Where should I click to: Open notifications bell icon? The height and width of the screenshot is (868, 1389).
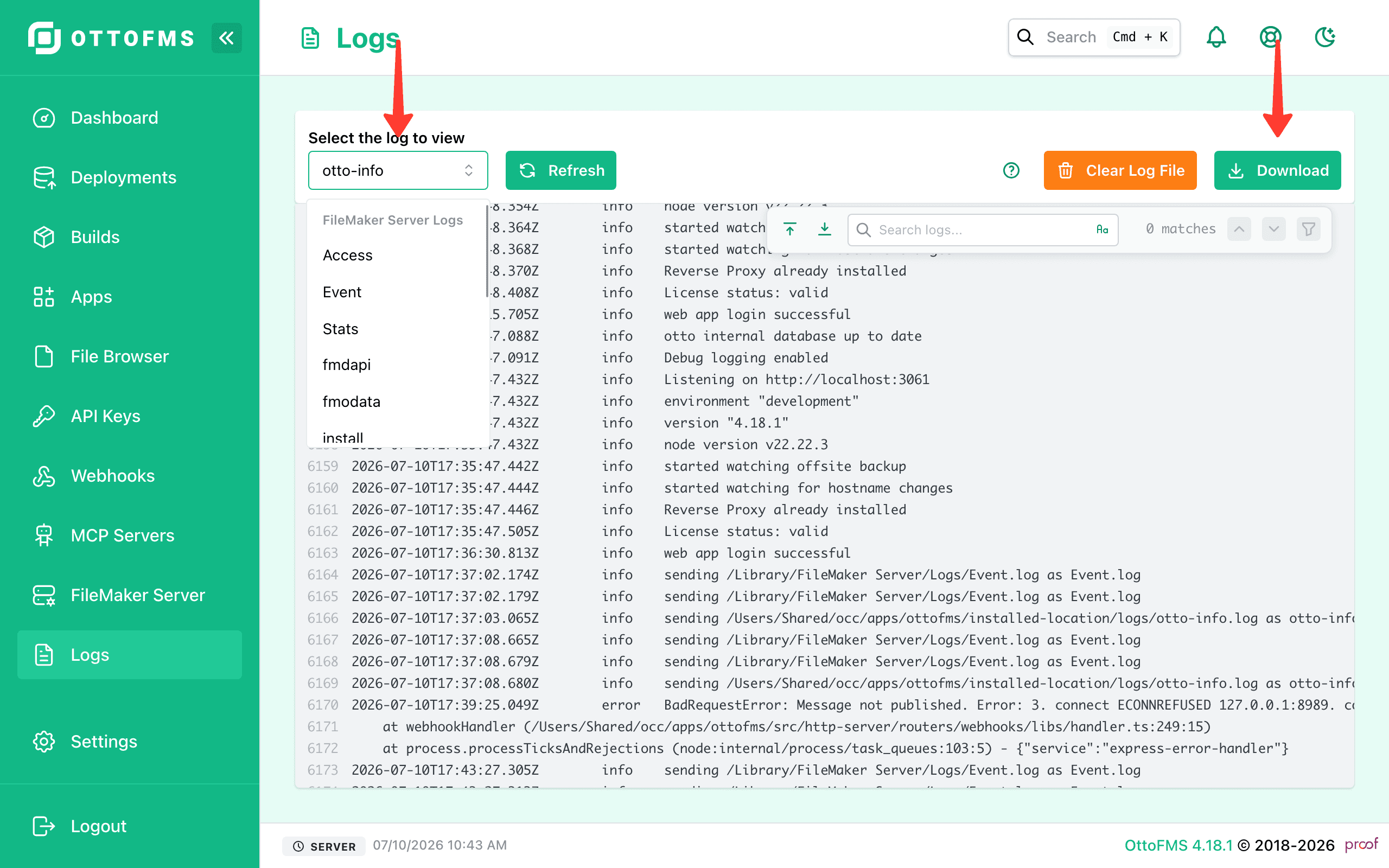pos(1216,37)
